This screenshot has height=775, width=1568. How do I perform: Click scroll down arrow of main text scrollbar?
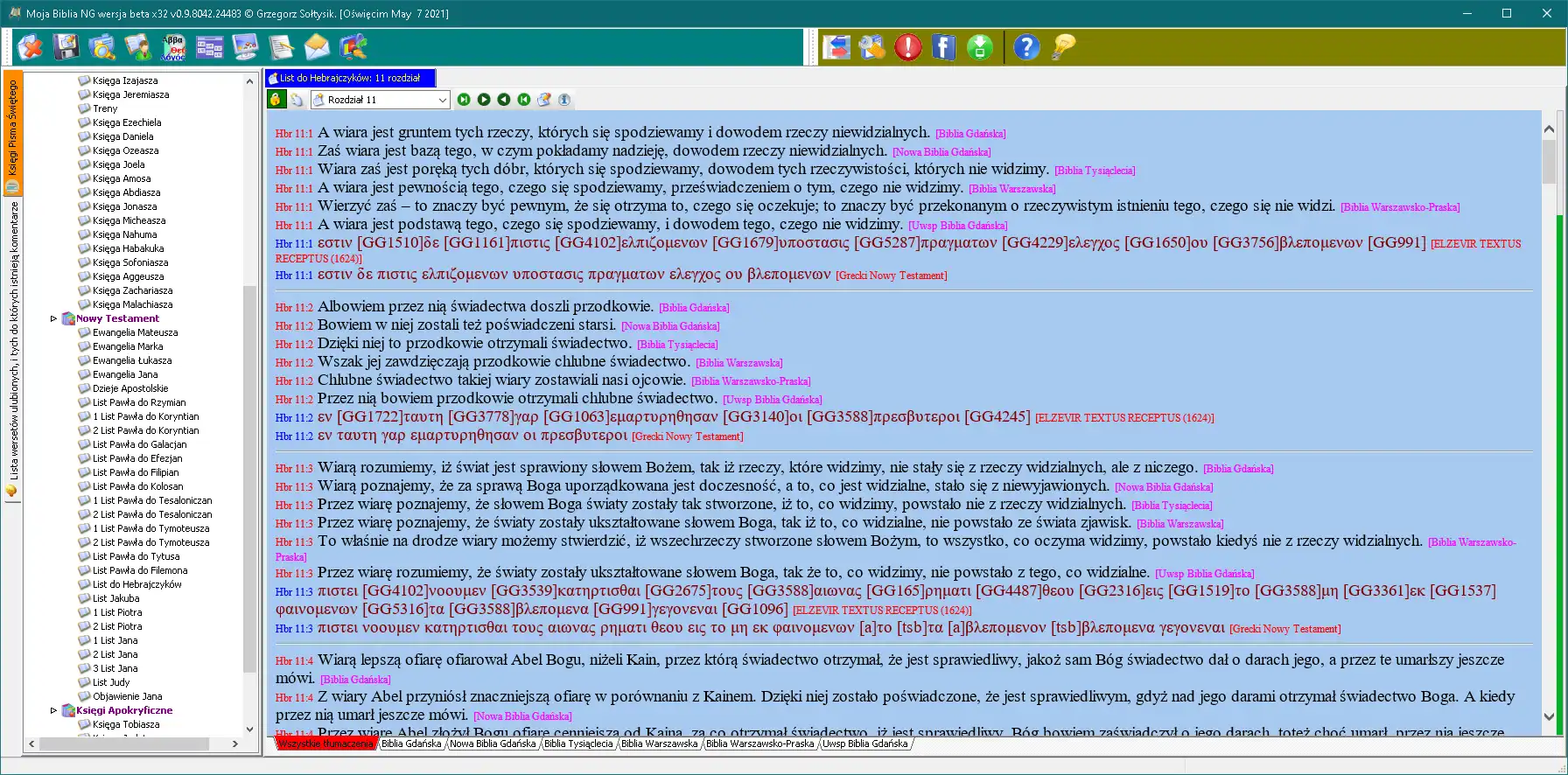point(1549,716)
